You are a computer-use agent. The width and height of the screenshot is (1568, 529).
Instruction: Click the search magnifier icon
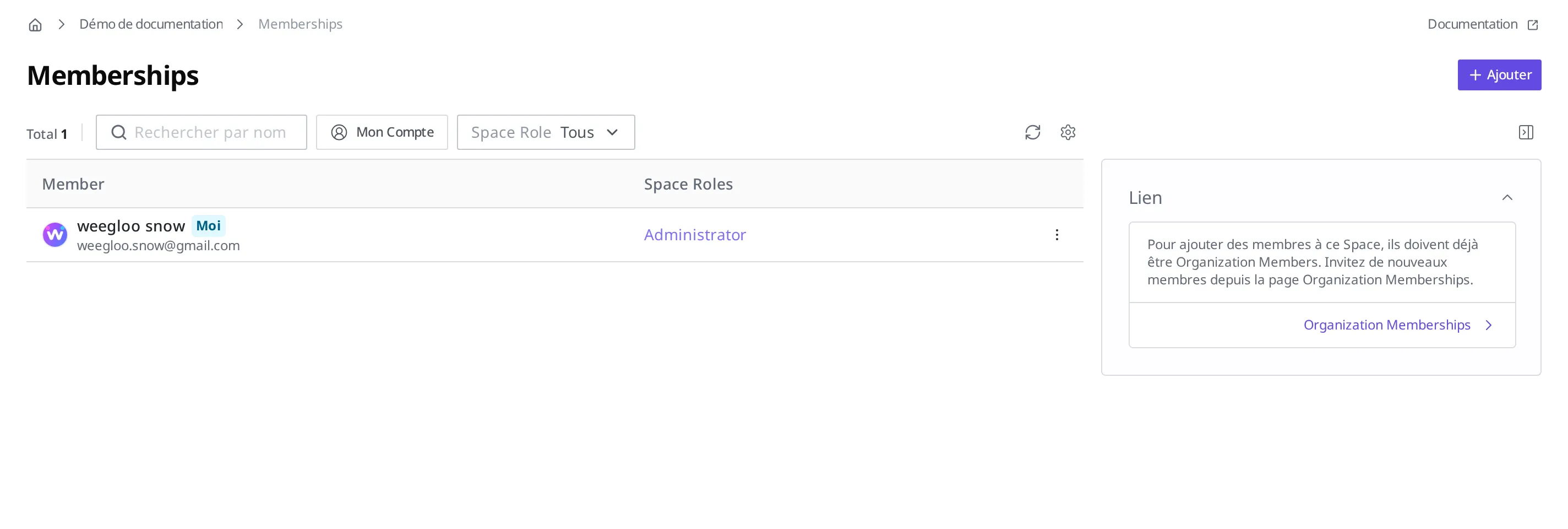pyautogui.click(x=119, y=132)
